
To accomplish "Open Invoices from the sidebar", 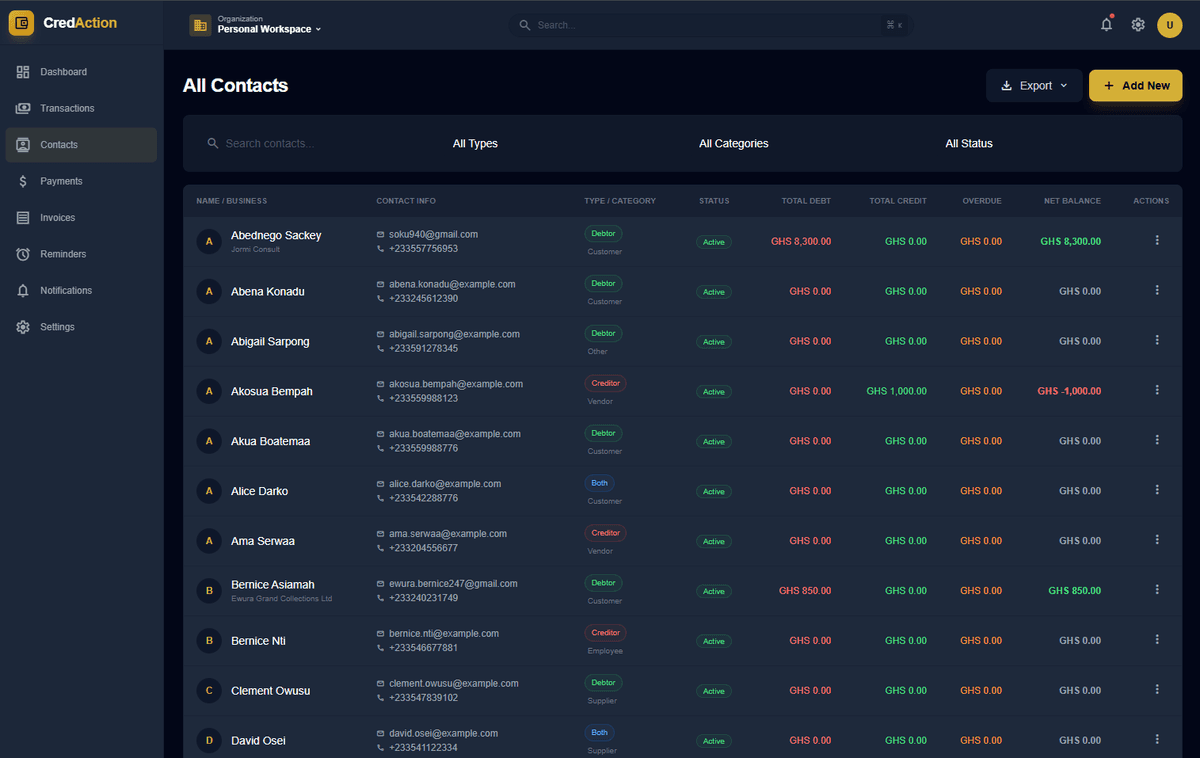I will pos(57,218).
